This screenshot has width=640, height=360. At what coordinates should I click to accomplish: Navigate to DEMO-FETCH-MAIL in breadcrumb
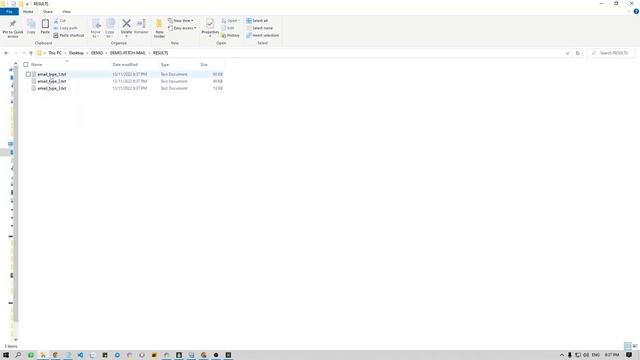128,53
